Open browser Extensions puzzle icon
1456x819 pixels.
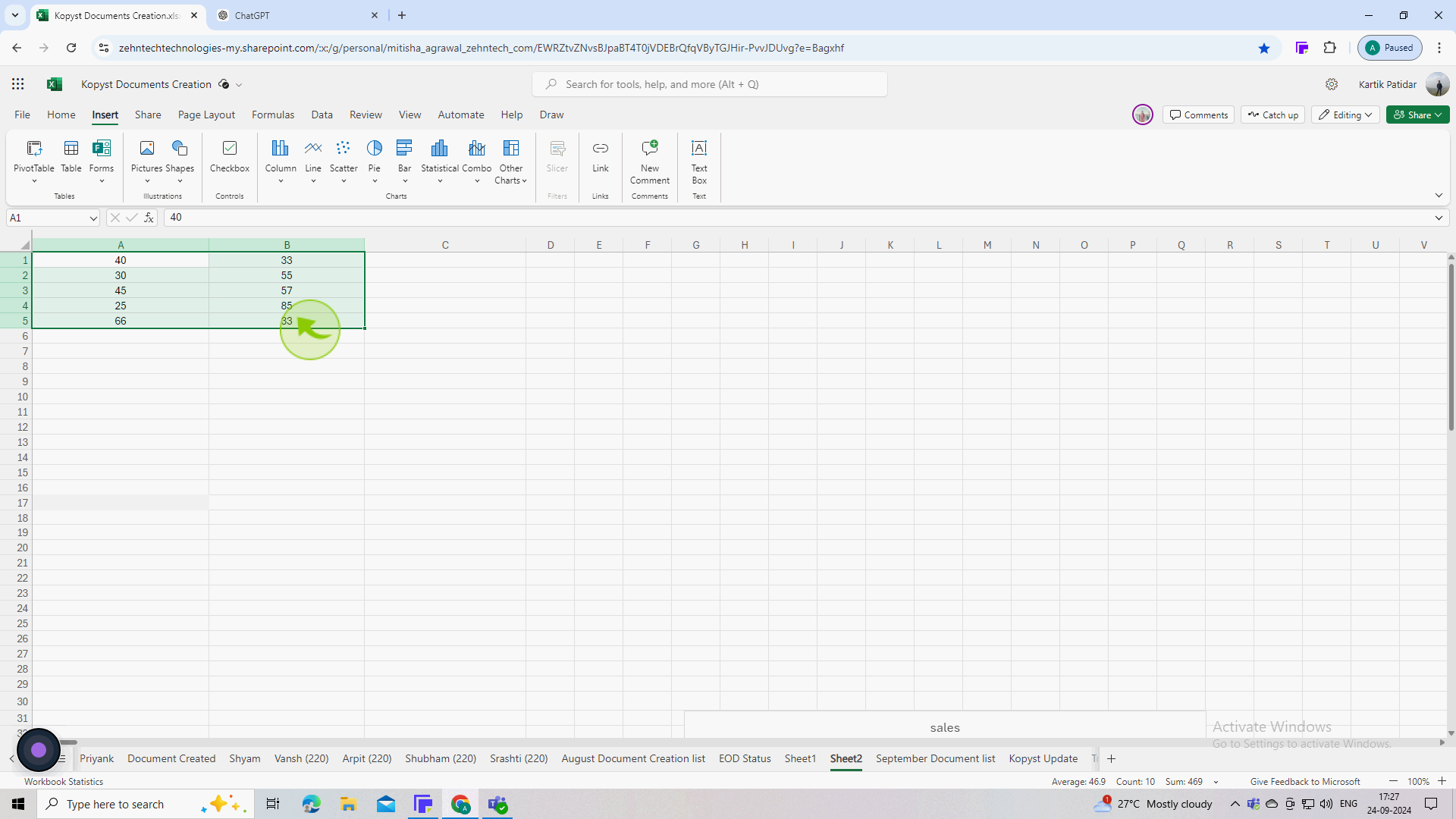tap(1330, 48)
